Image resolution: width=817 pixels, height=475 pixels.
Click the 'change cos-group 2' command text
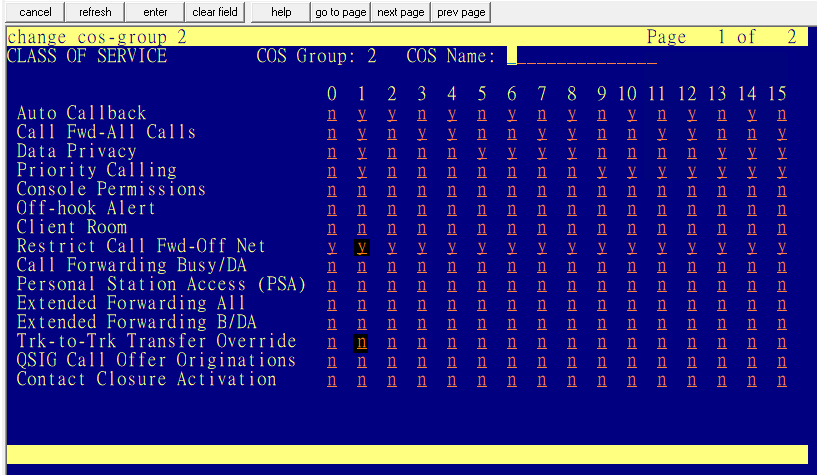pos(97,37)
